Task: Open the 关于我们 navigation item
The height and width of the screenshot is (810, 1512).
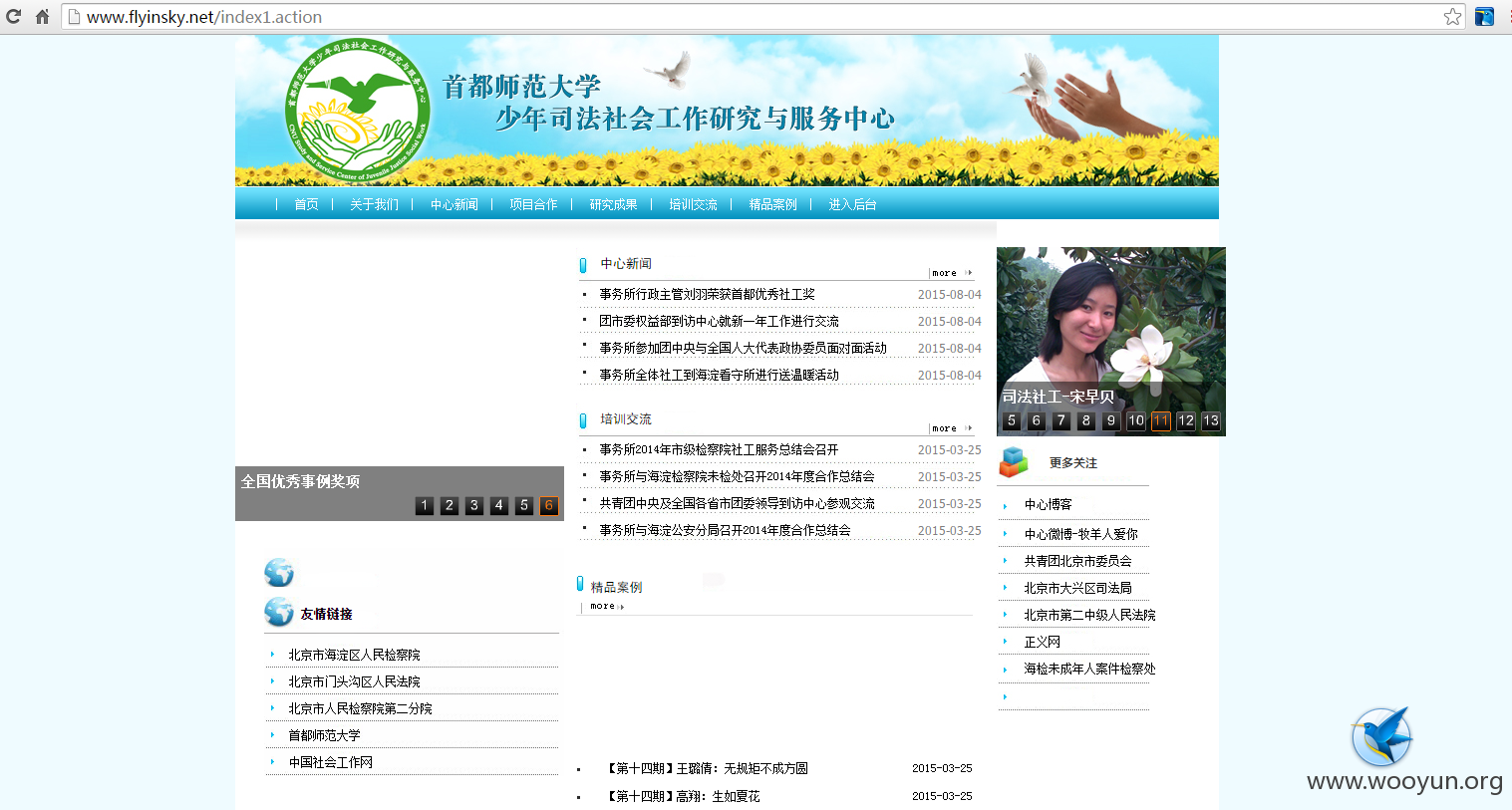Action: click(374, 204)
